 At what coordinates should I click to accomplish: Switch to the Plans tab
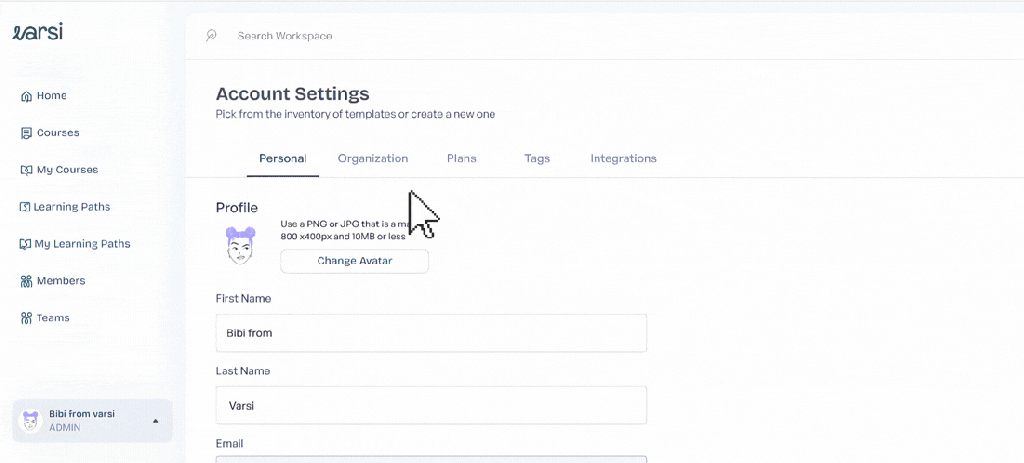coord(462,159)
